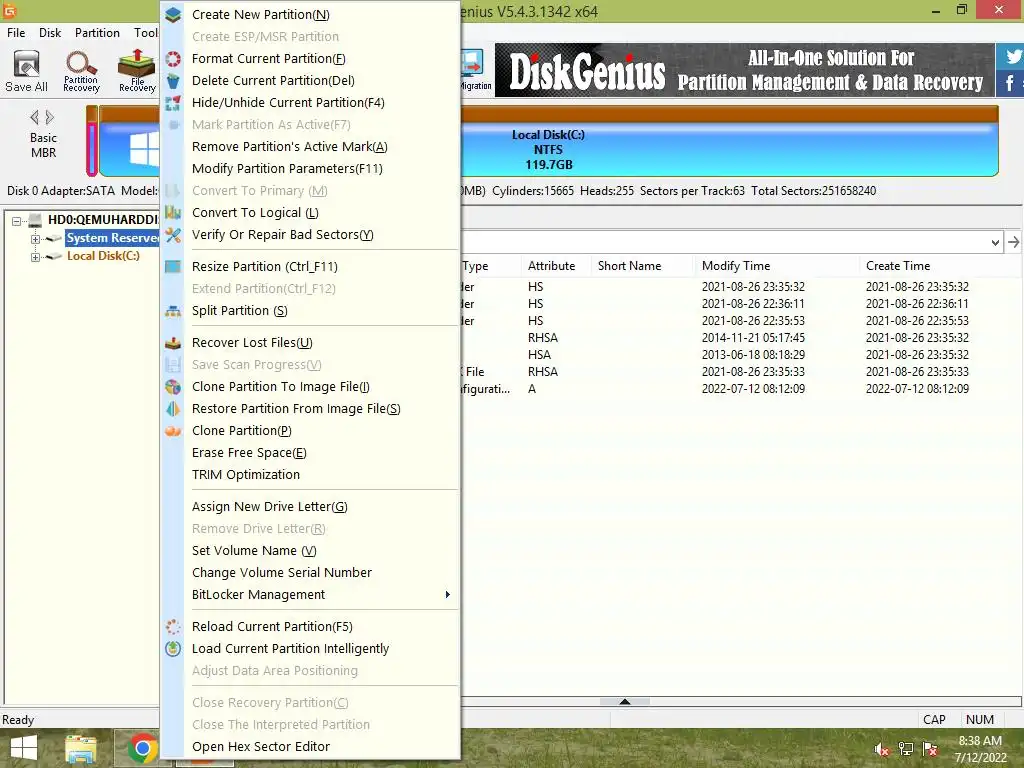Click the go arrow beside path box
The image size is (1024, 768).
coord(1014,242)
